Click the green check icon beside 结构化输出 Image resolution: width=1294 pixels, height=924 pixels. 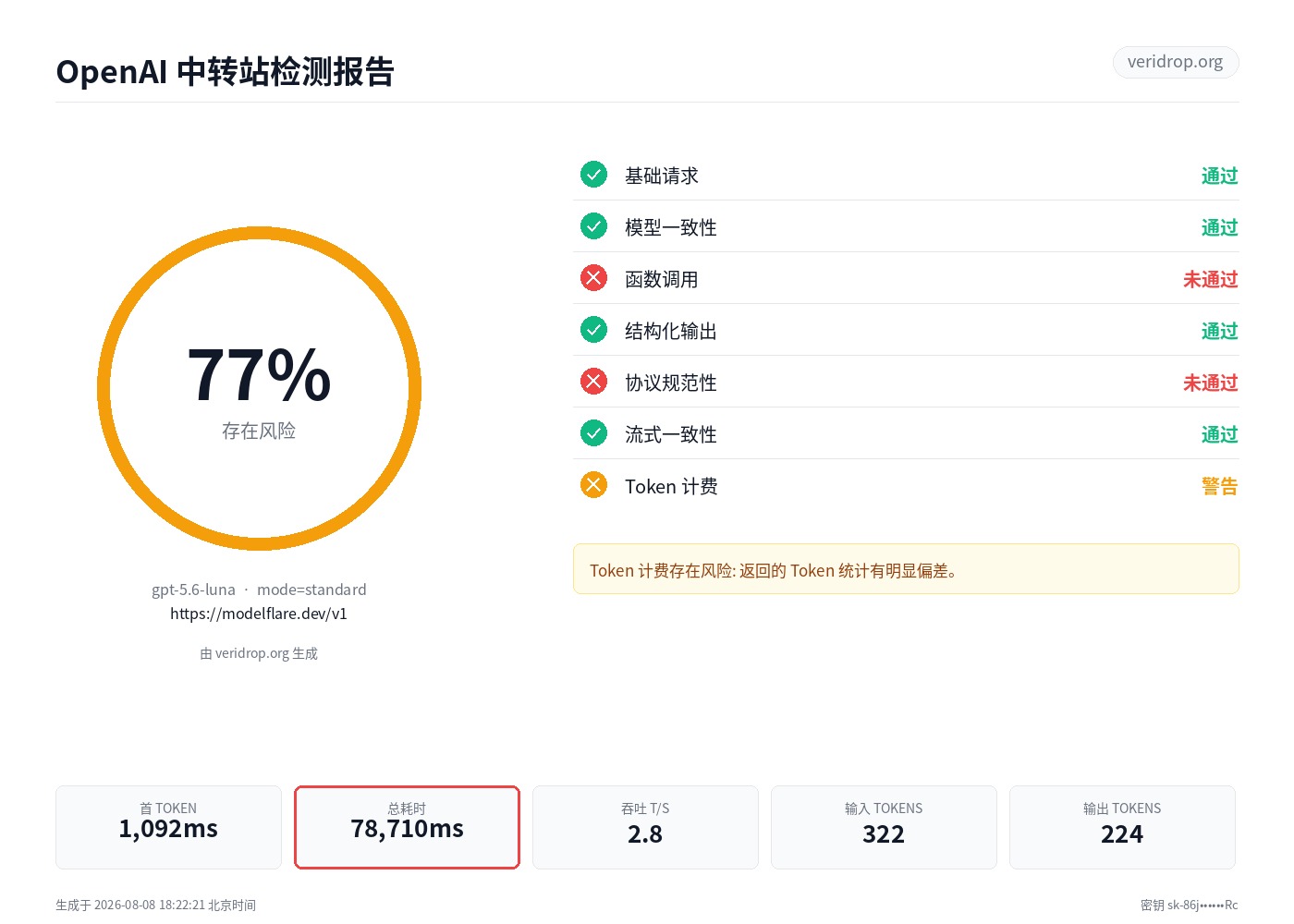coord(593,329)
